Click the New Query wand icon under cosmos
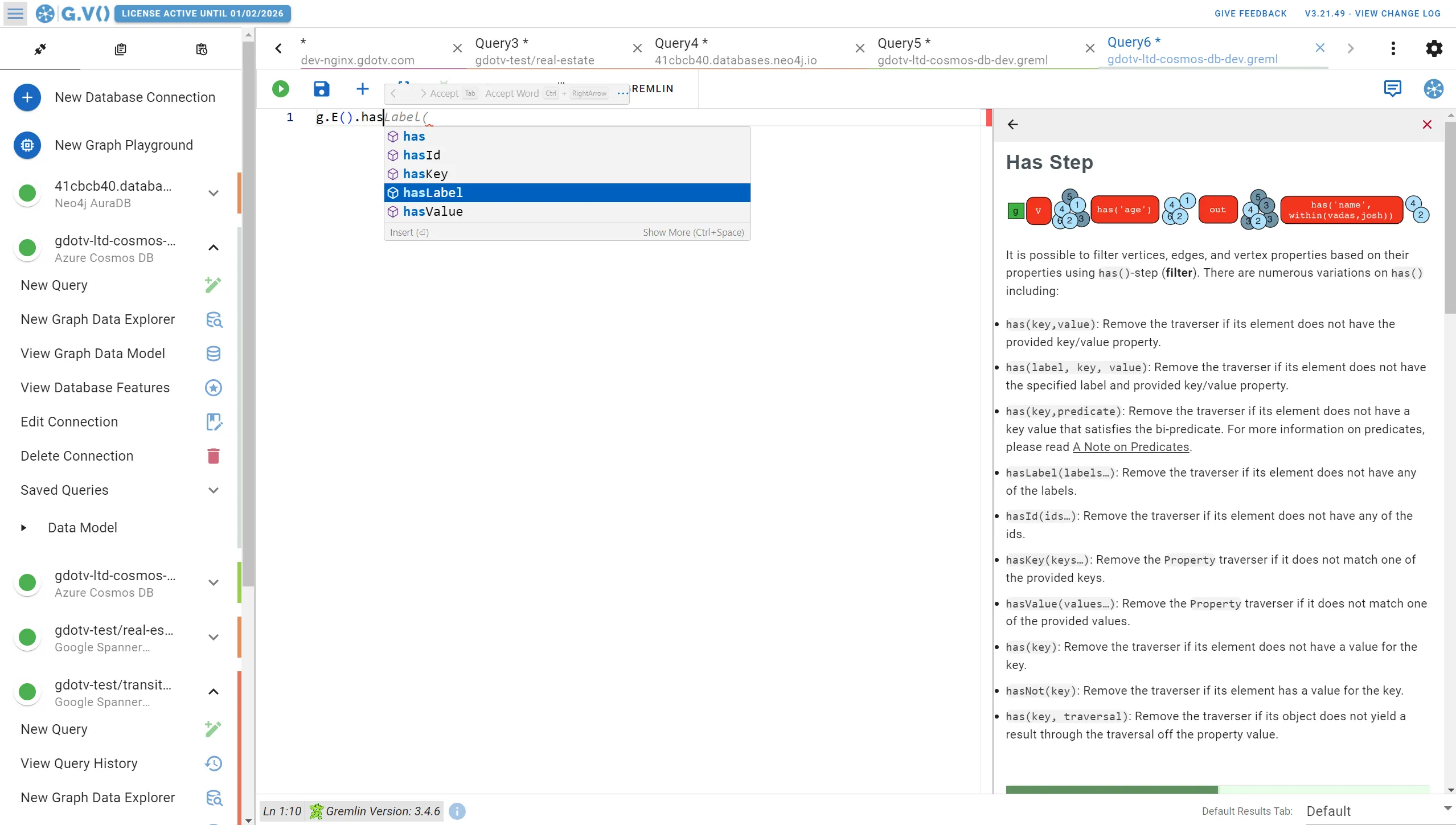Image resolution: width=1456 pixels, height=825 pixels. coord(213,285)
